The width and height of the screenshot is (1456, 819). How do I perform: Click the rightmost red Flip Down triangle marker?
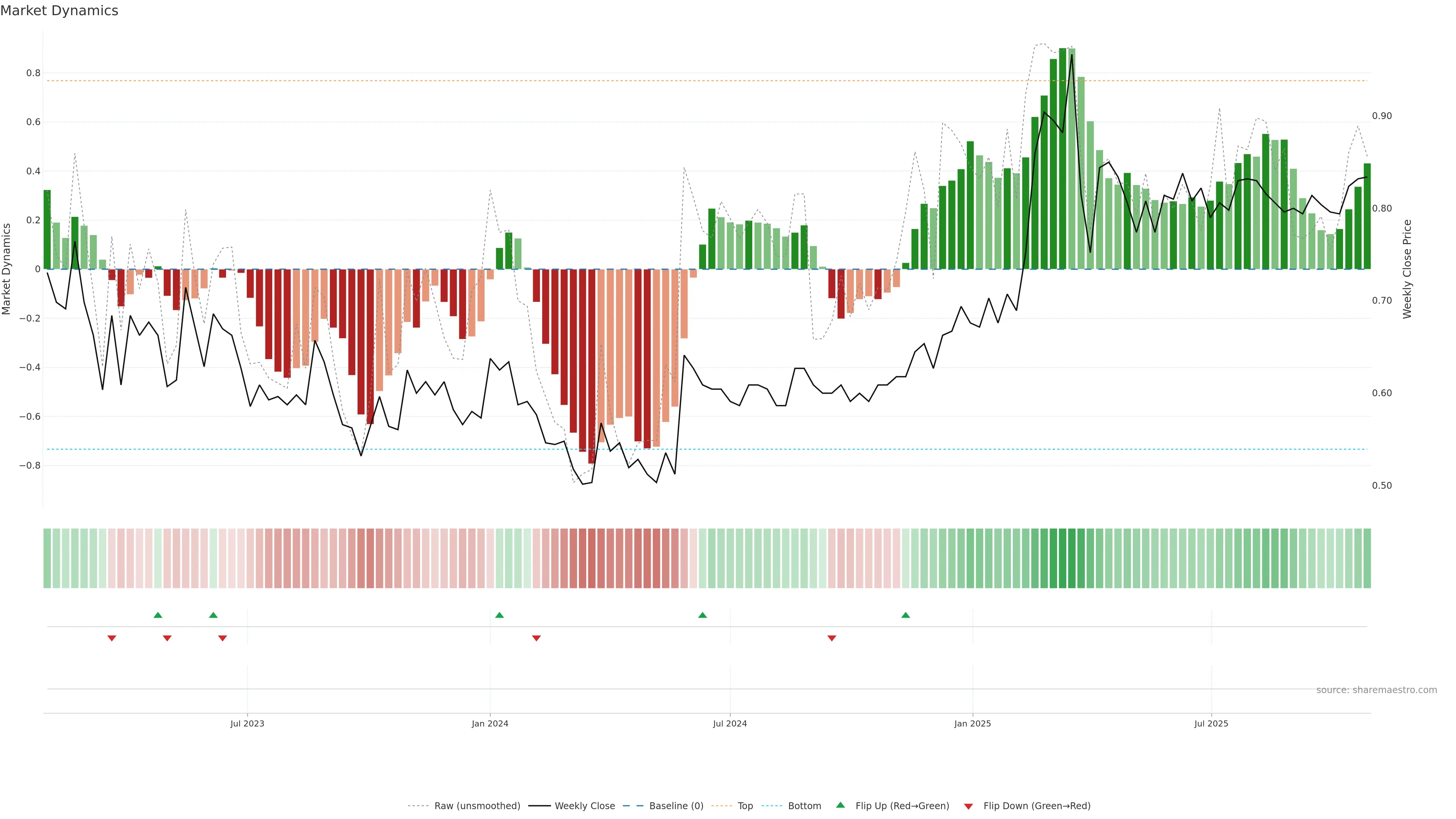832,638
